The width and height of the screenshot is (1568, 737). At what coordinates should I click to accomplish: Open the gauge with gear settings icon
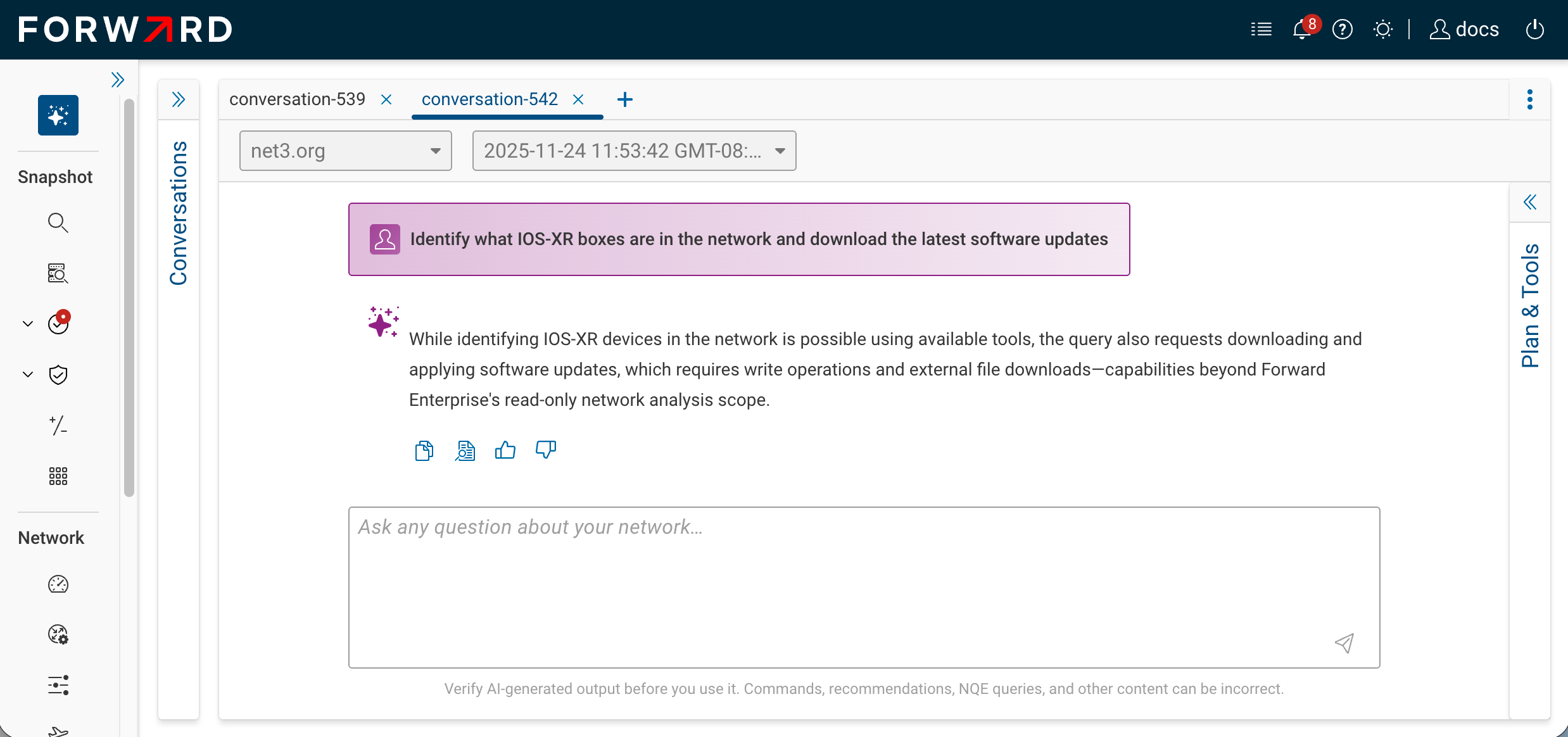click(58, 634)
